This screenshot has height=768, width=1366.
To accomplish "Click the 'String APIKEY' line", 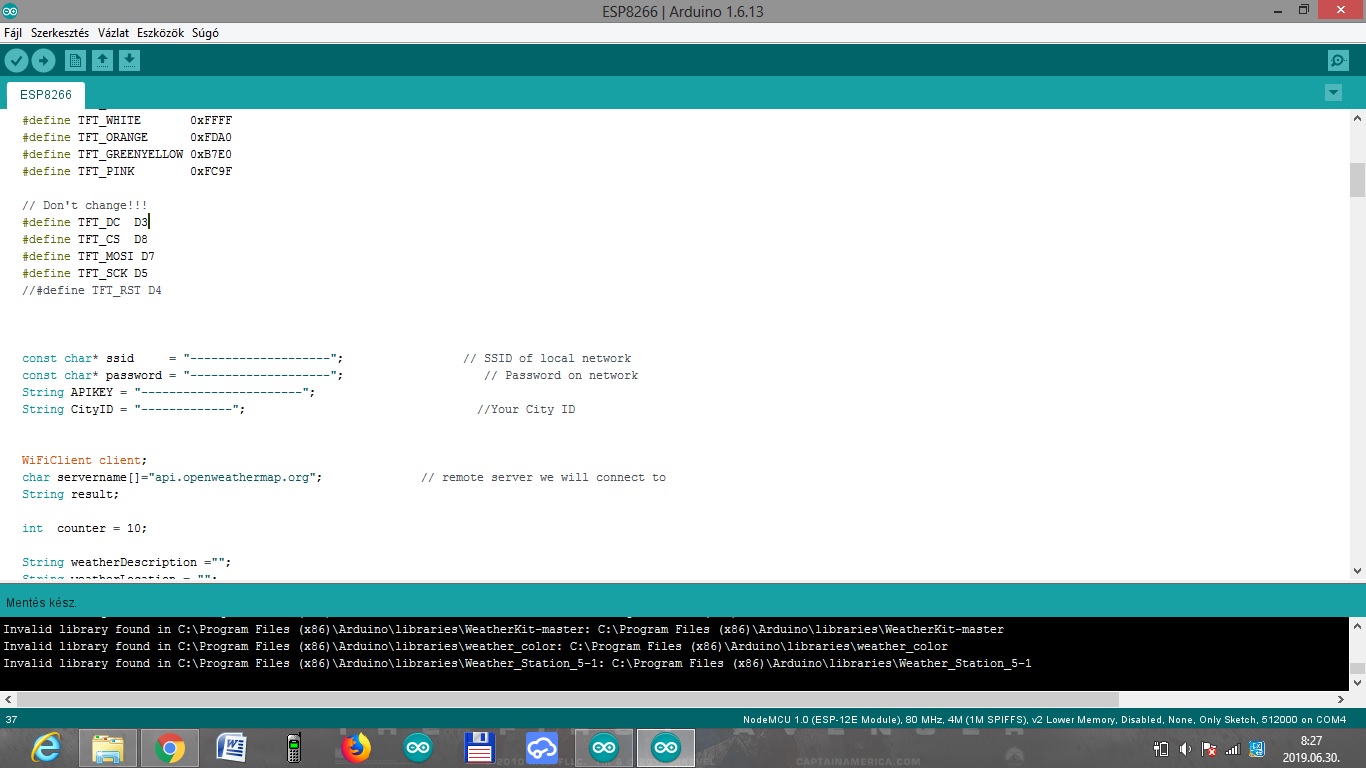I will tap(169, 392).
